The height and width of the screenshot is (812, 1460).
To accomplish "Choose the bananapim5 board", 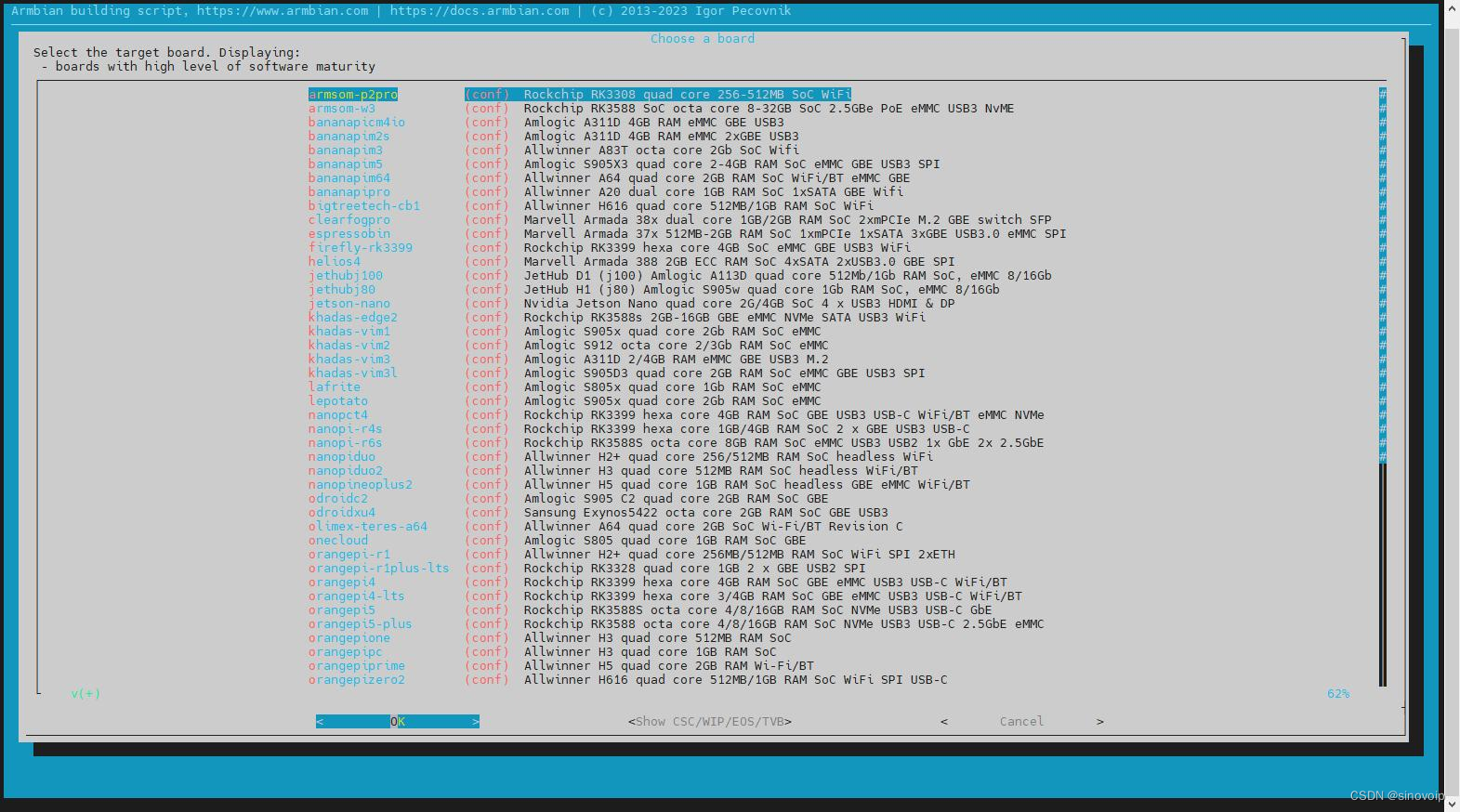I will tap(625, 164).
